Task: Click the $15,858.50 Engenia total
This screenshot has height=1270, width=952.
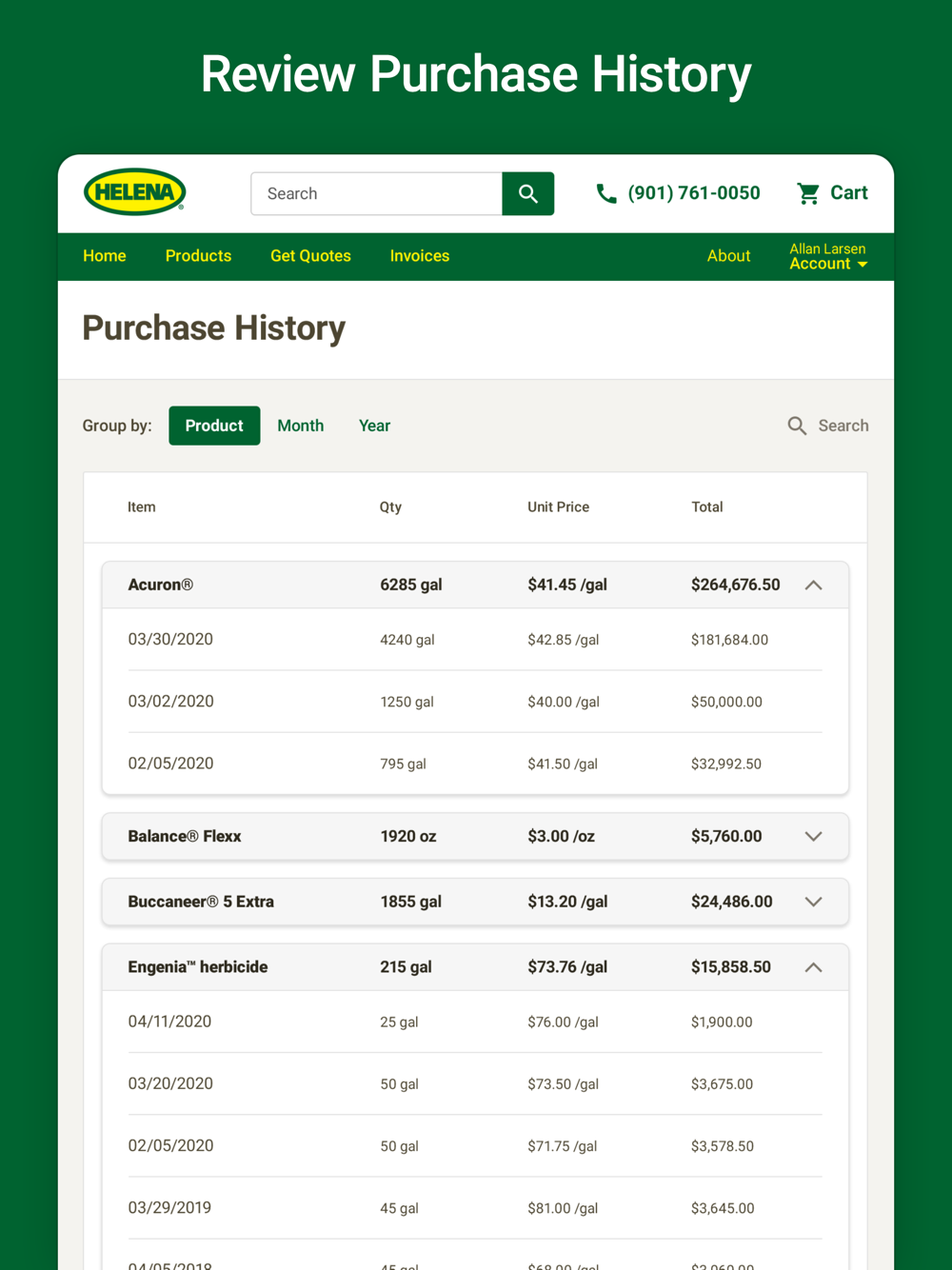Action: point(731,967)
